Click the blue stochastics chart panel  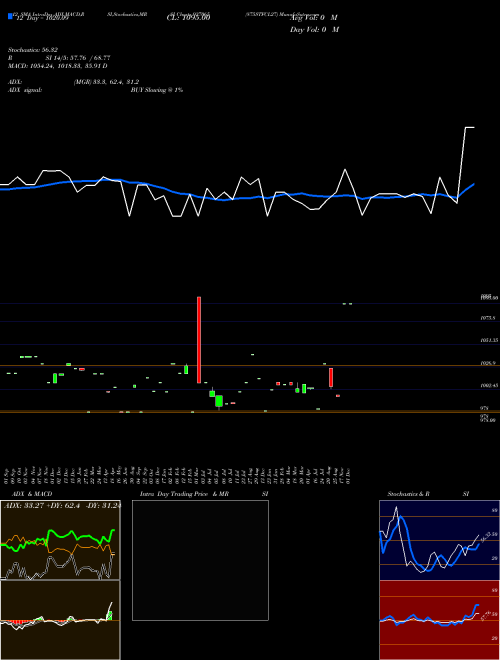tap(439, 540)
